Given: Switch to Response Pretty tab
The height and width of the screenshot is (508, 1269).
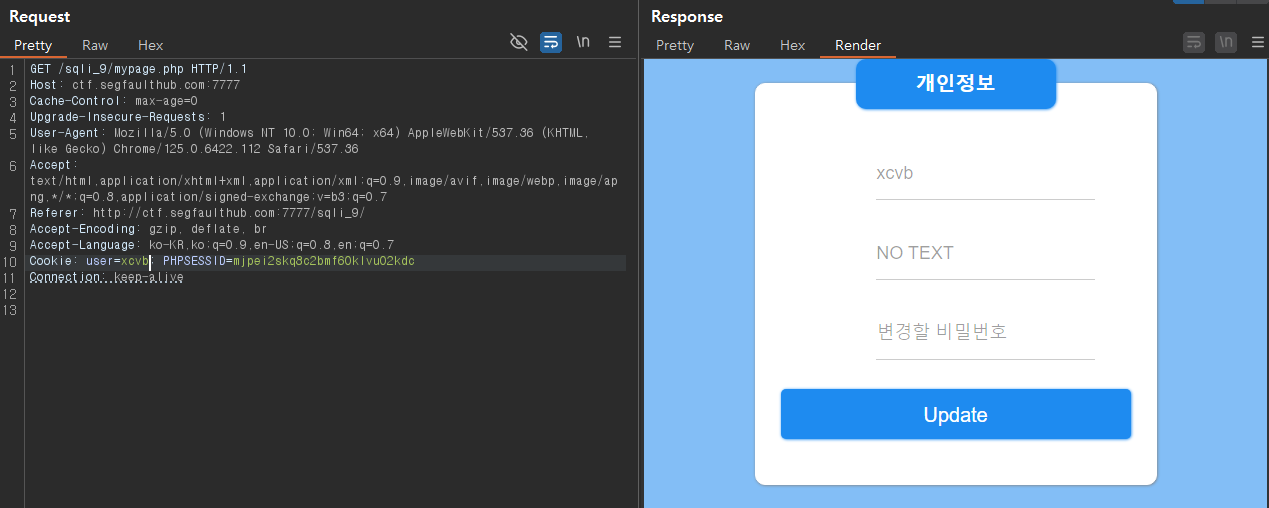Looking at the screenshot, I should tap(675, 45).
